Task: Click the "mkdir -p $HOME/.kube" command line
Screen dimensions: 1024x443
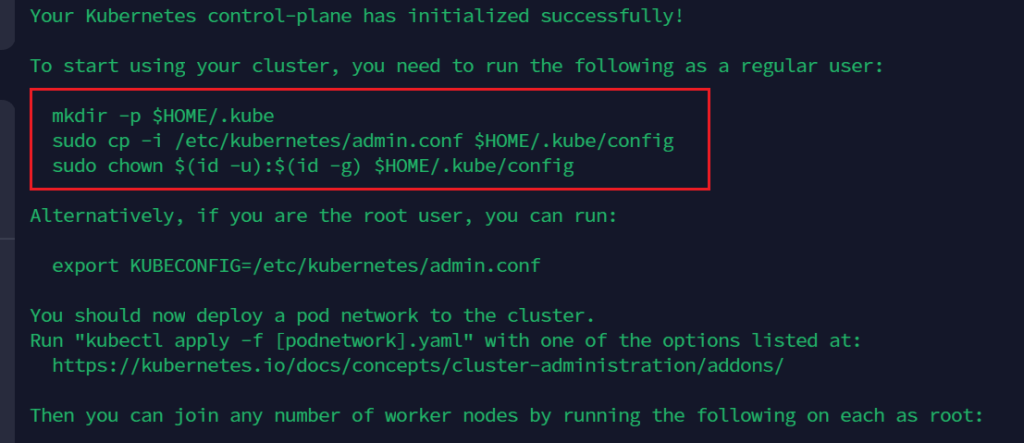Action: pyautogui.click(x=156, y=116)
